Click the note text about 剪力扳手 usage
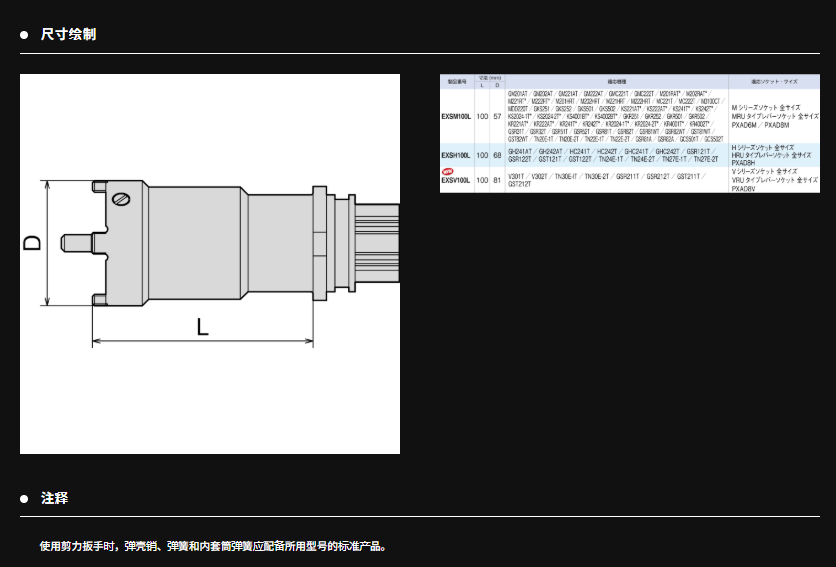Viewport: 836px width, 567px height. click(x=212, y=547)
